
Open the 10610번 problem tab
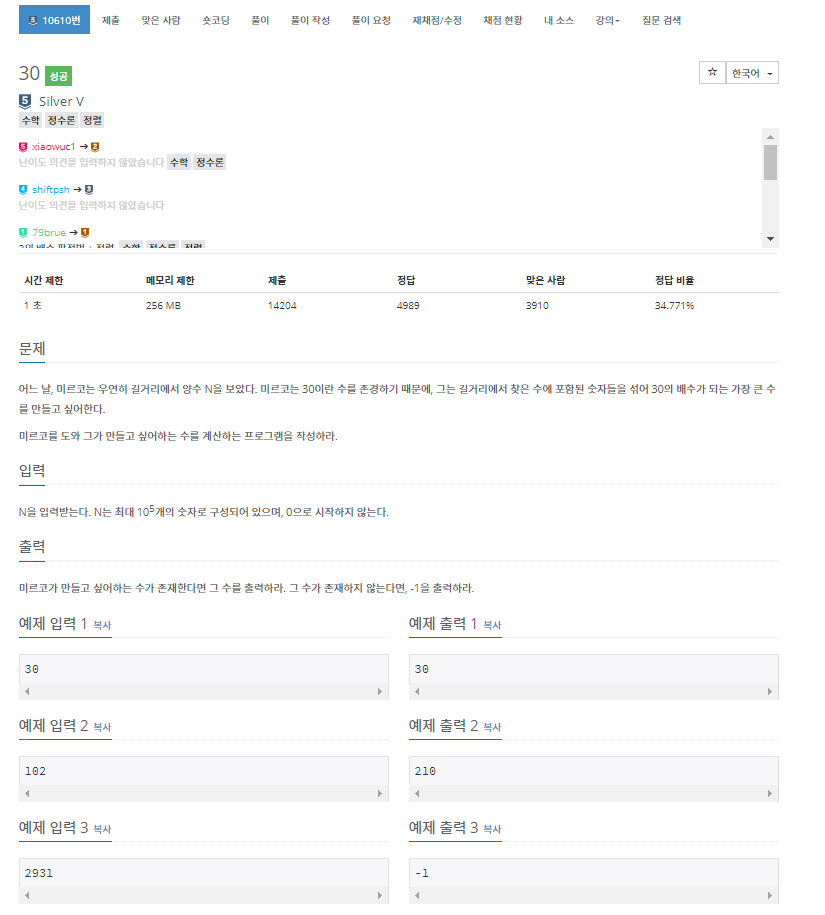54,20
